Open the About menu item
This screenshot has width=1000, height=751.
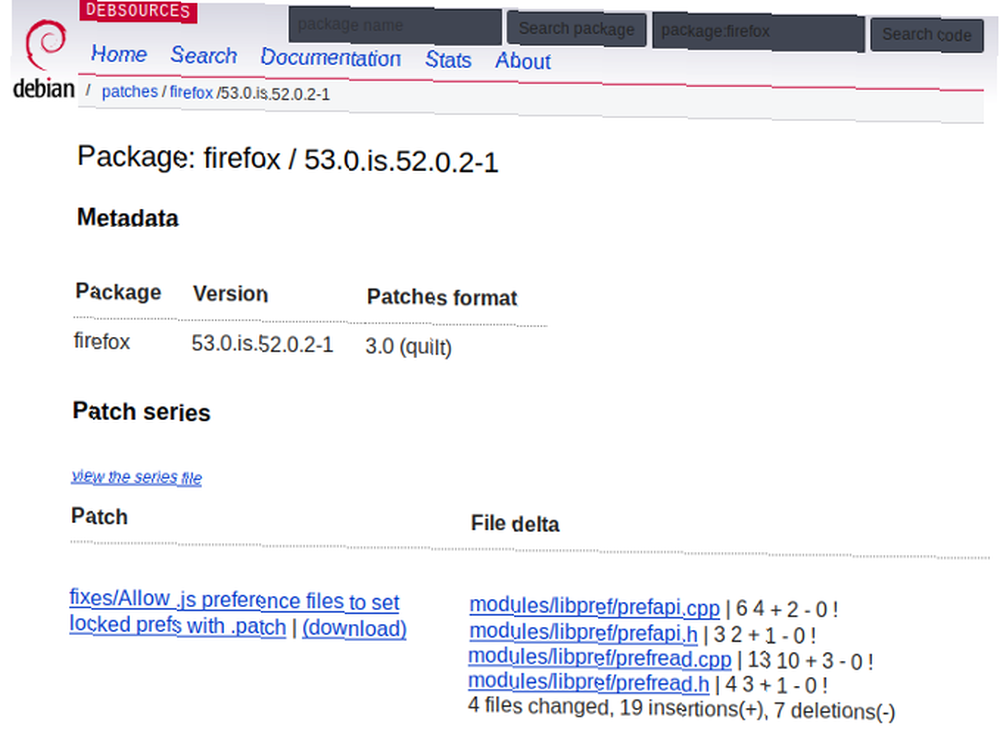tap(523, 61)
